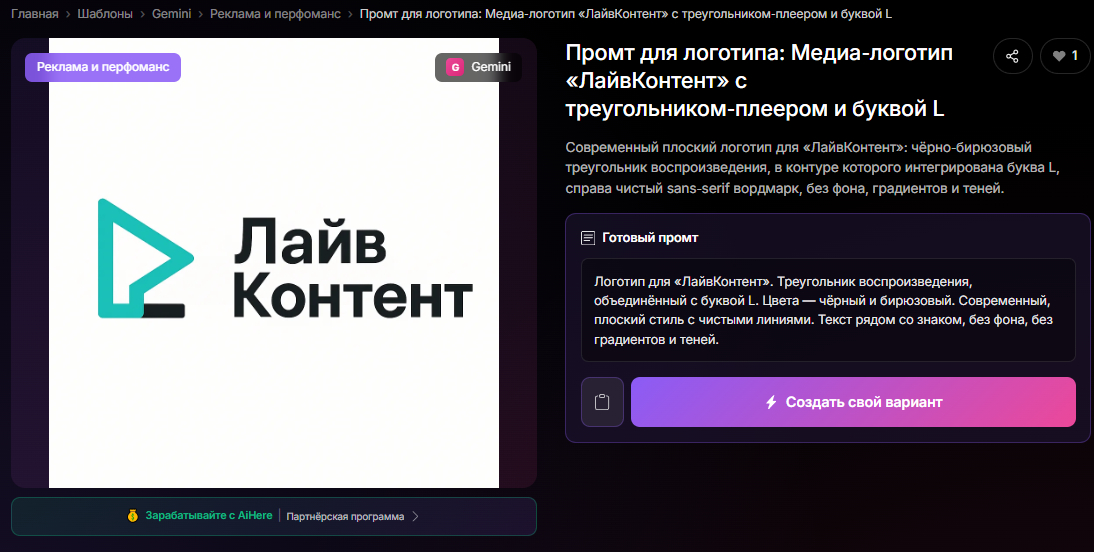
Task: Copy the prompt with the clipboard icon
Action: pyautogui.click(x=602, y=402)
